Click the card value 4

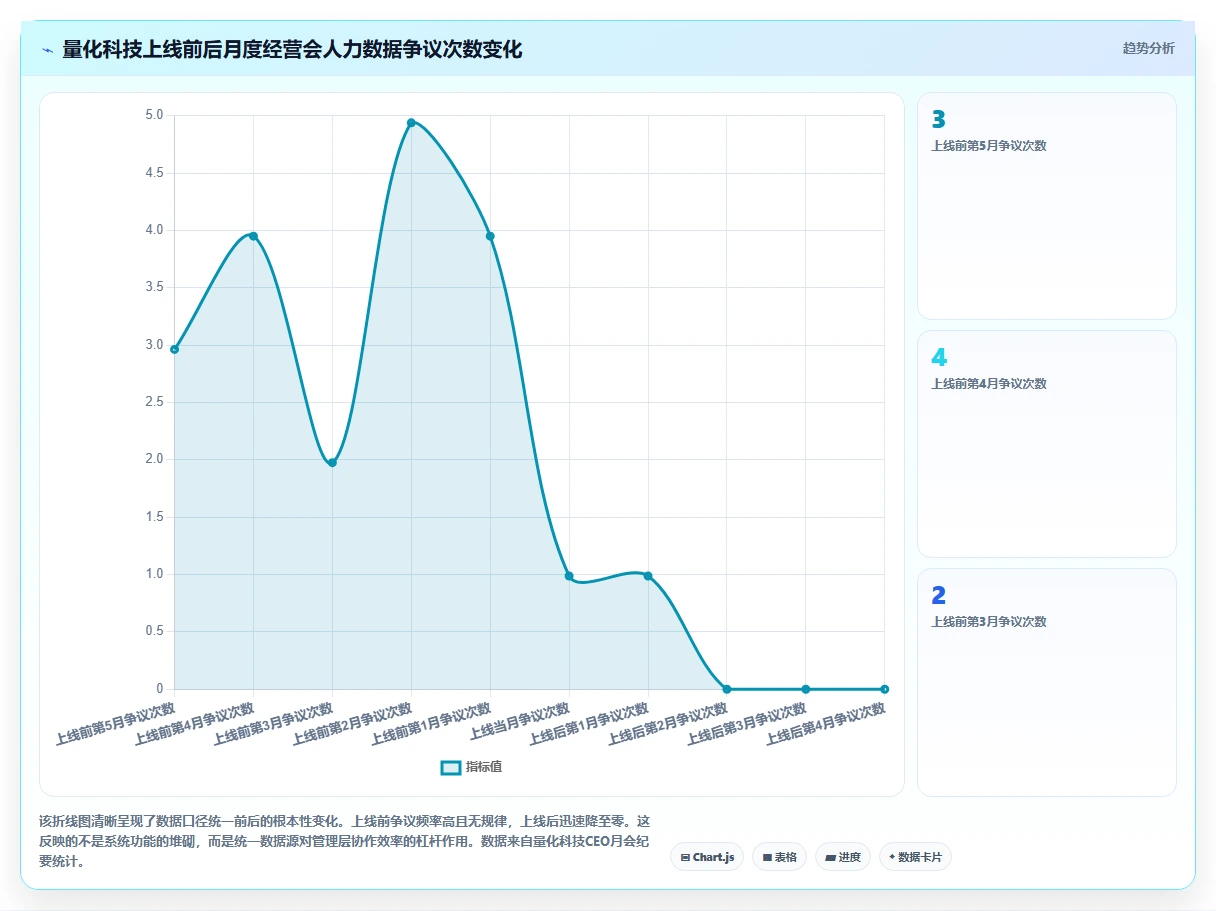[x=938, y=358]
